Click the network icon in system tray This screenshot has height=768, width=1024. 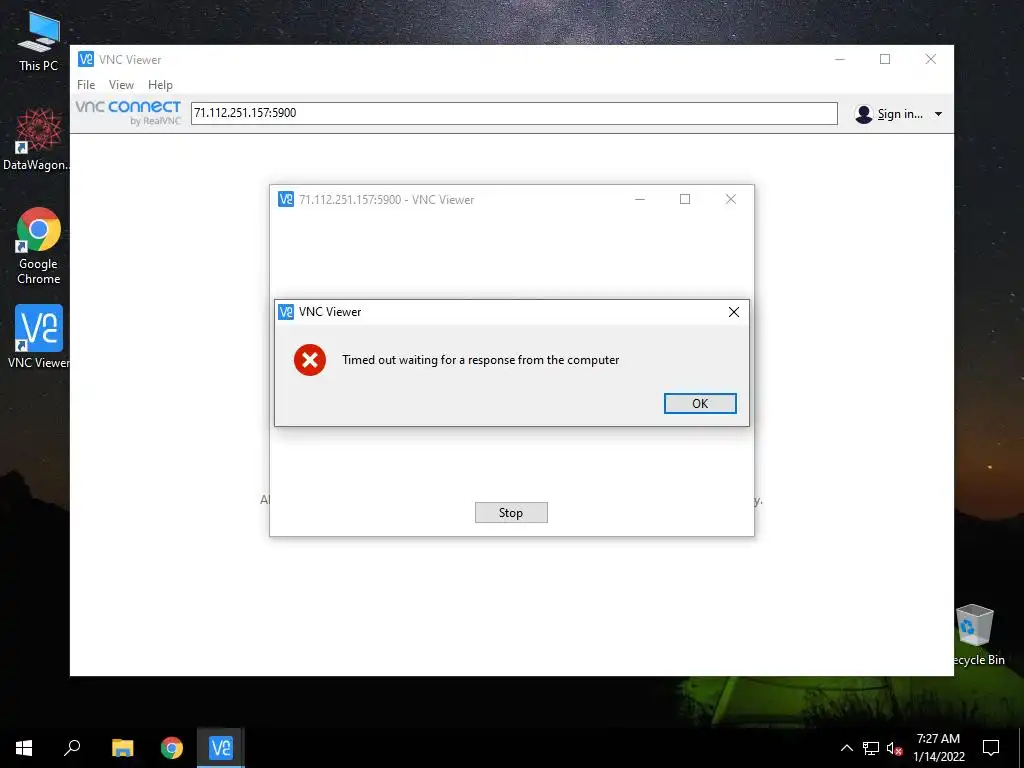(x=871, y=748)
